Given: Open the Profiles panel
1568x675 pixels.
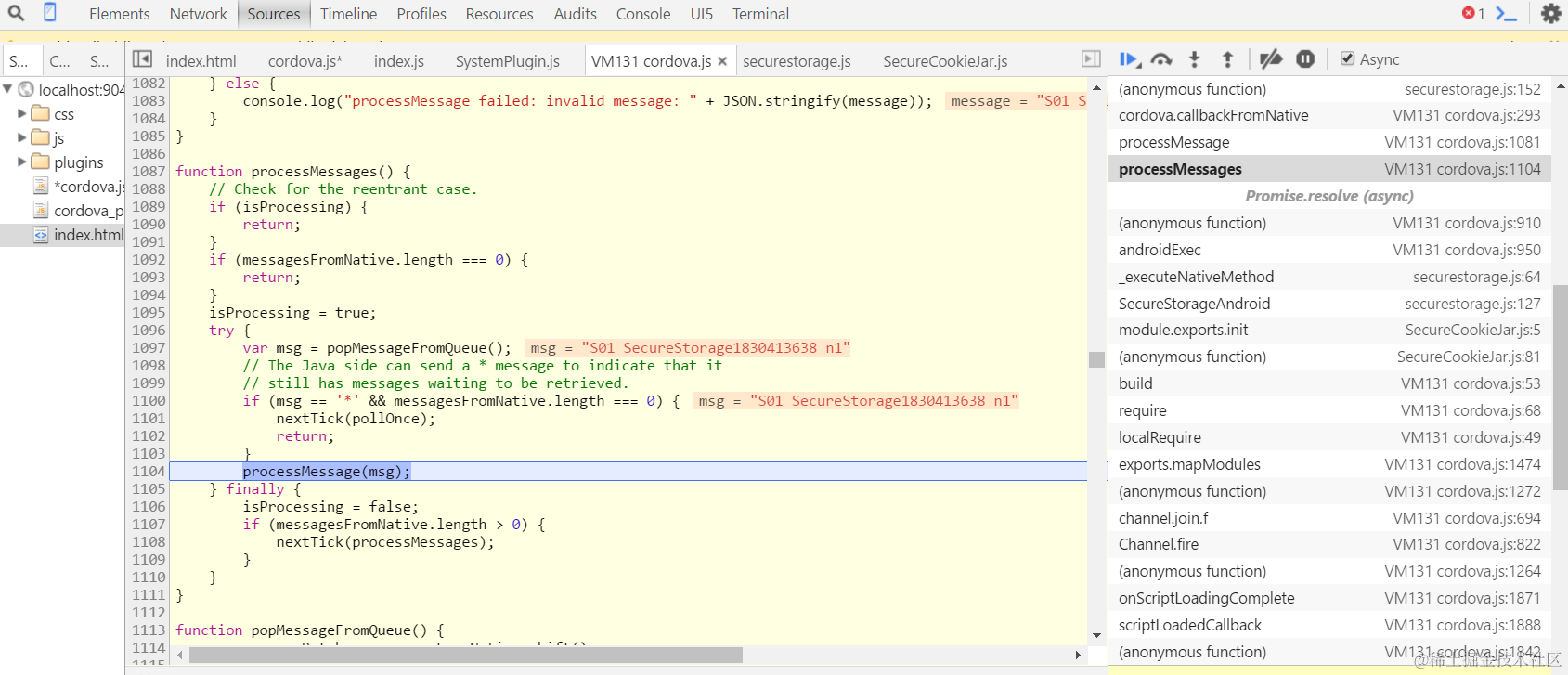Looking at the screenshot, I should tap(421, 14).
